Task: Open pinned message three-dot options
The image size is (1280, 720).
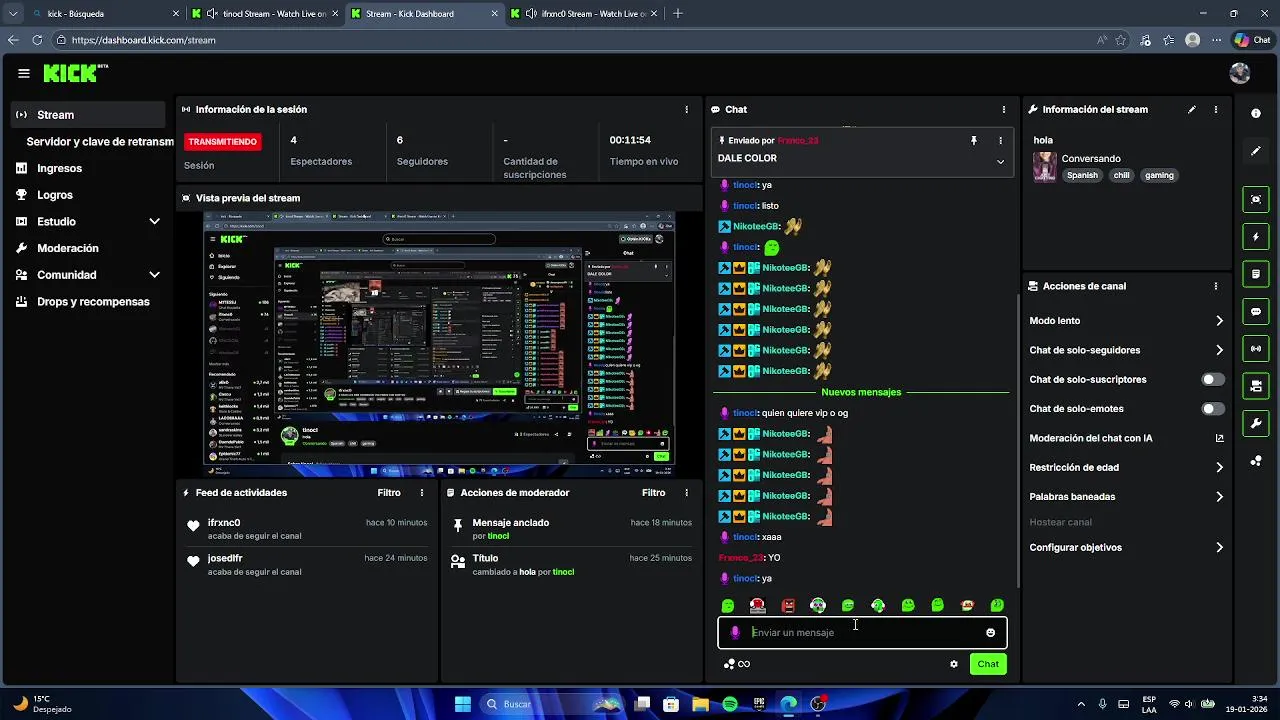Action: coord(1000,141)
